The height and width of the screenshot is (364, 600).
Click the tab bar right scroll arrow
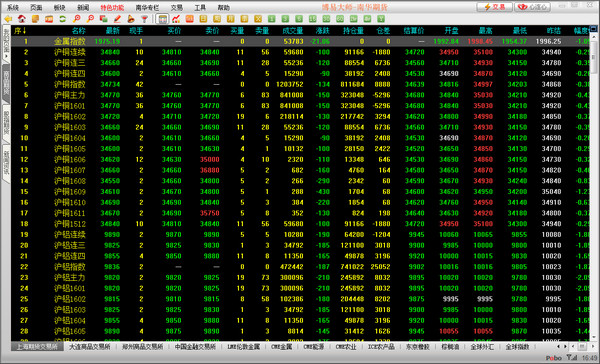point(565,347)
